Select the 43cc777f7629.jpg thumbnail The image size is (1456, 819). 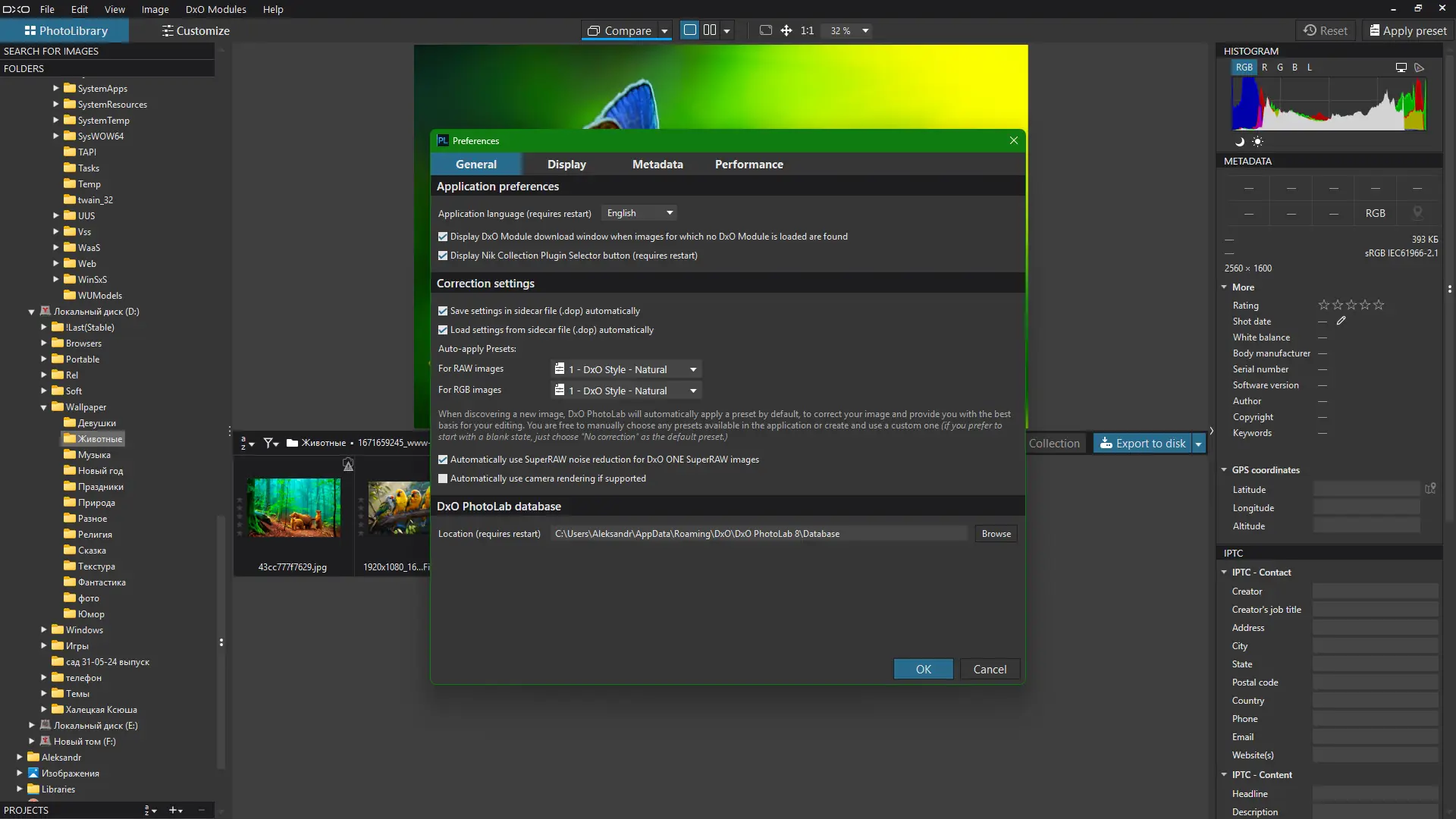pos(293,507)
